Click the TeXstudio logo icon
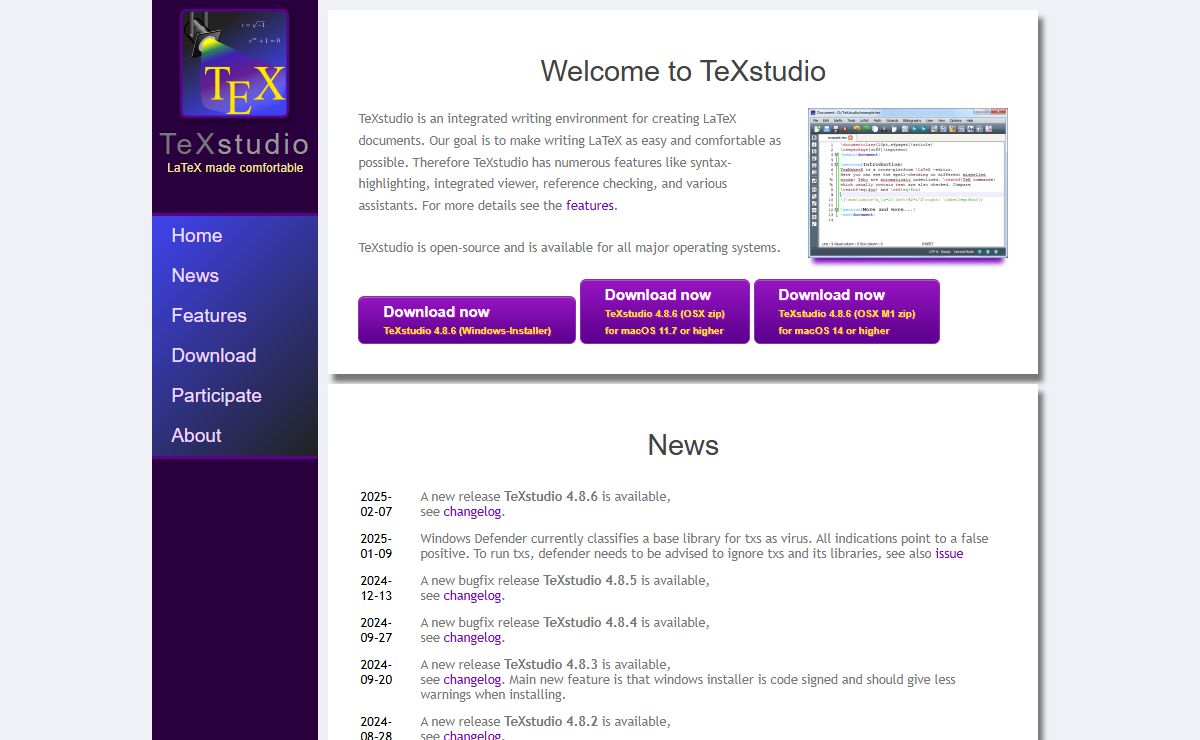Viewport: 1200px width, 740px height. (x=235, y=64)
